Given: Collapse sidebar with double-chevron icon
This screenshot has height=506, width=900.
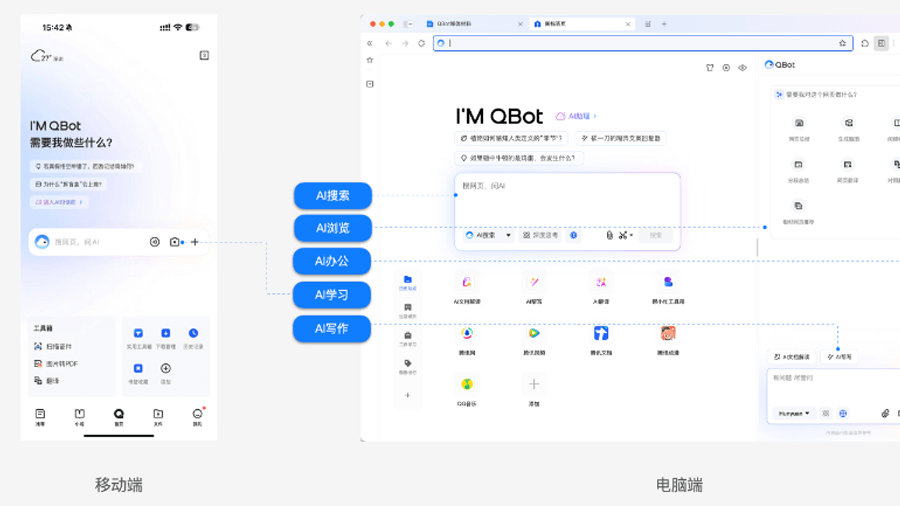Looking at the screenshot, I should pos(370,43).
